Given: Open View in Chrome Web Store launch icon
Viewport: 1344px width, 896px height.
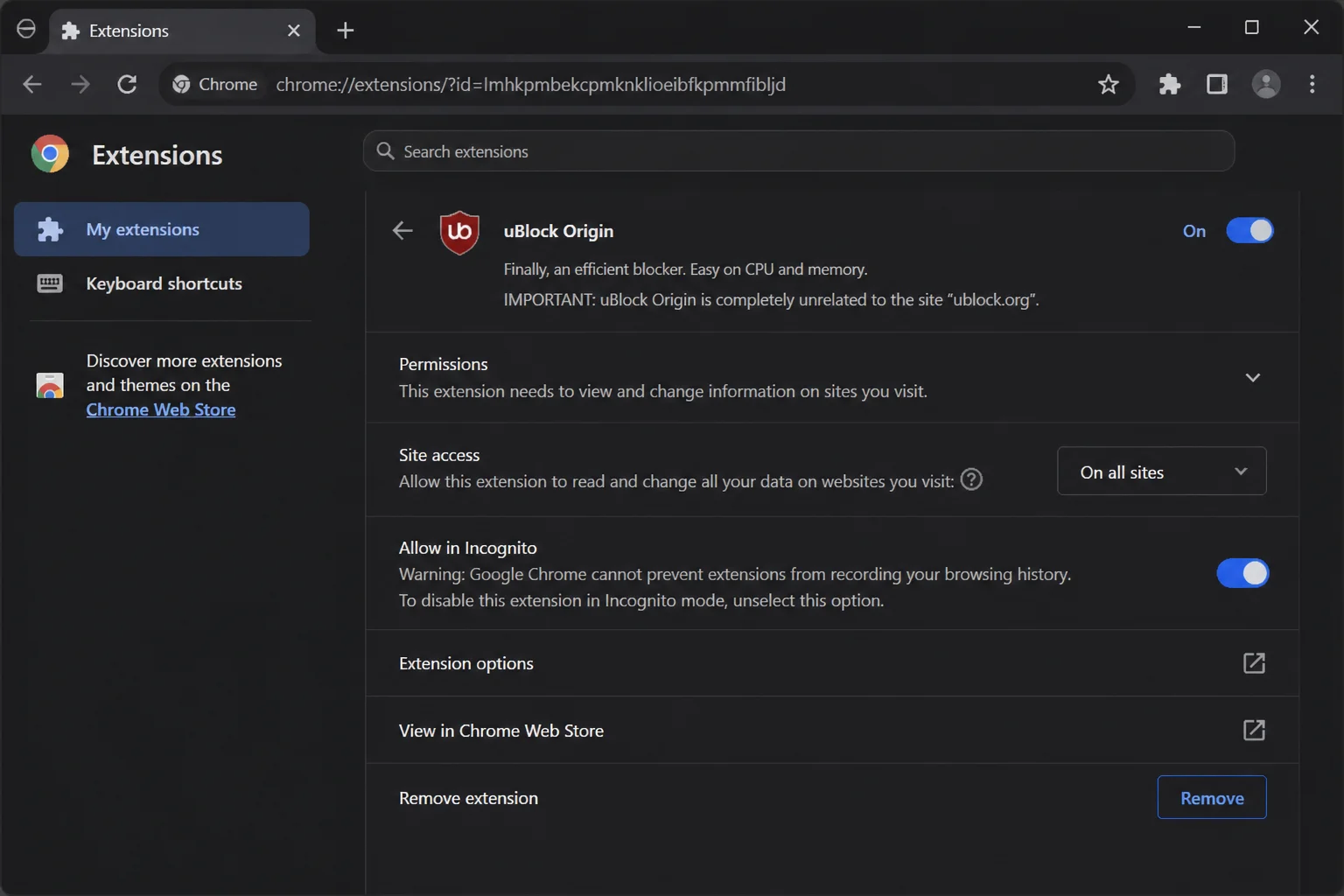Looking at the screenshot, I should 1254,730.
